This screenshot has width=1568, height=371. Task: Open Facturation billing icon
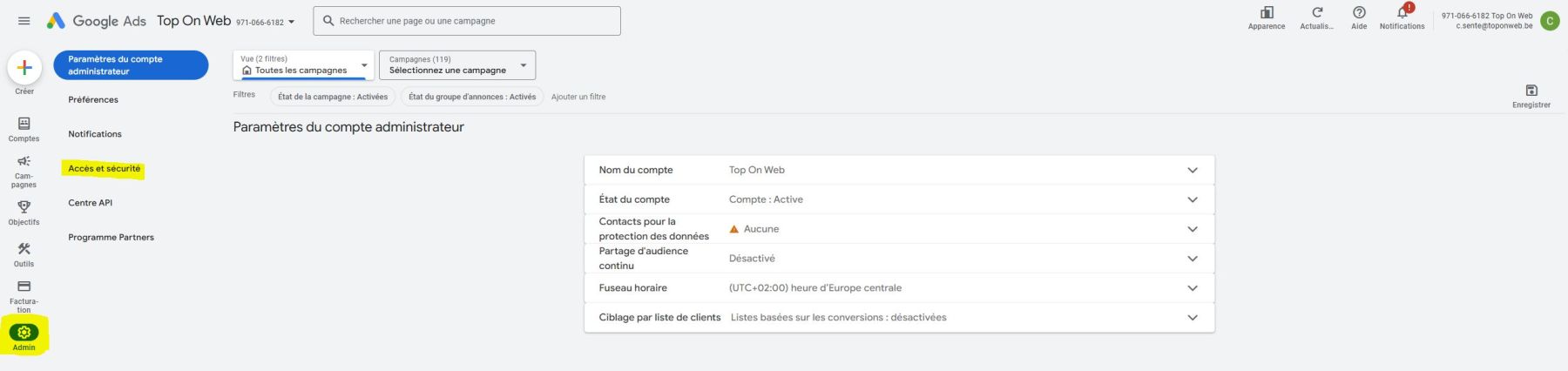(x=24, y=287)
